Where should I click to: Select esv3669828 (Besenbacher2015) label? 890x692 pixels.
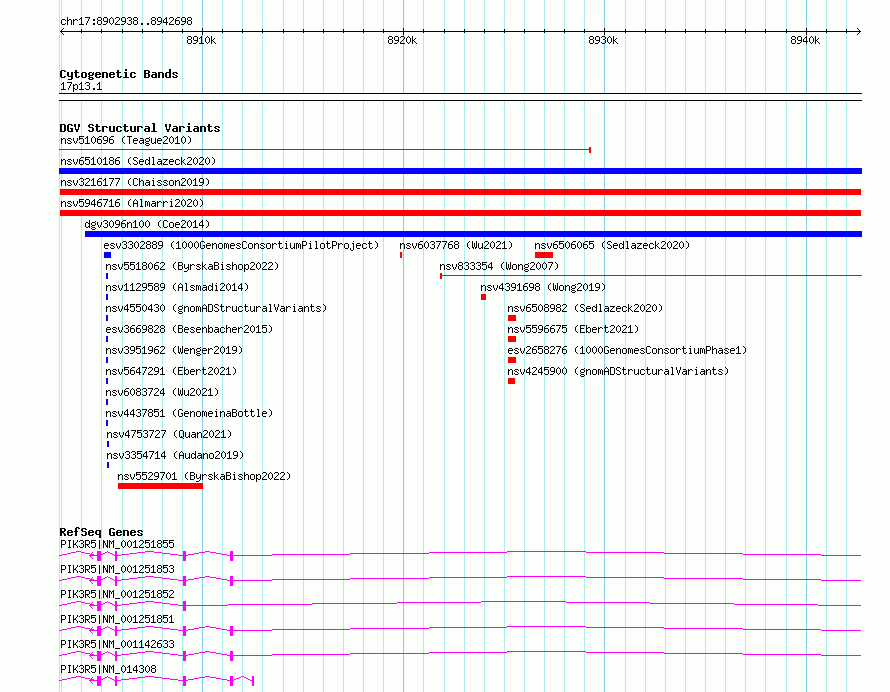tap(189, 329)
